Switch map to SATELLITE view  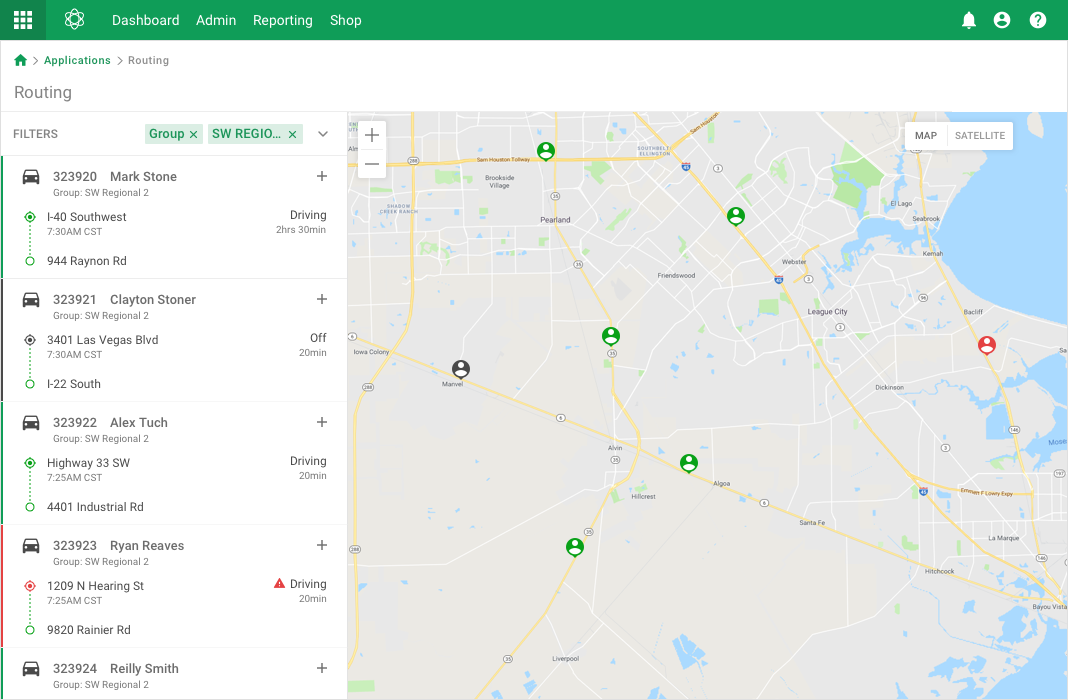click(x=979, y=136)
